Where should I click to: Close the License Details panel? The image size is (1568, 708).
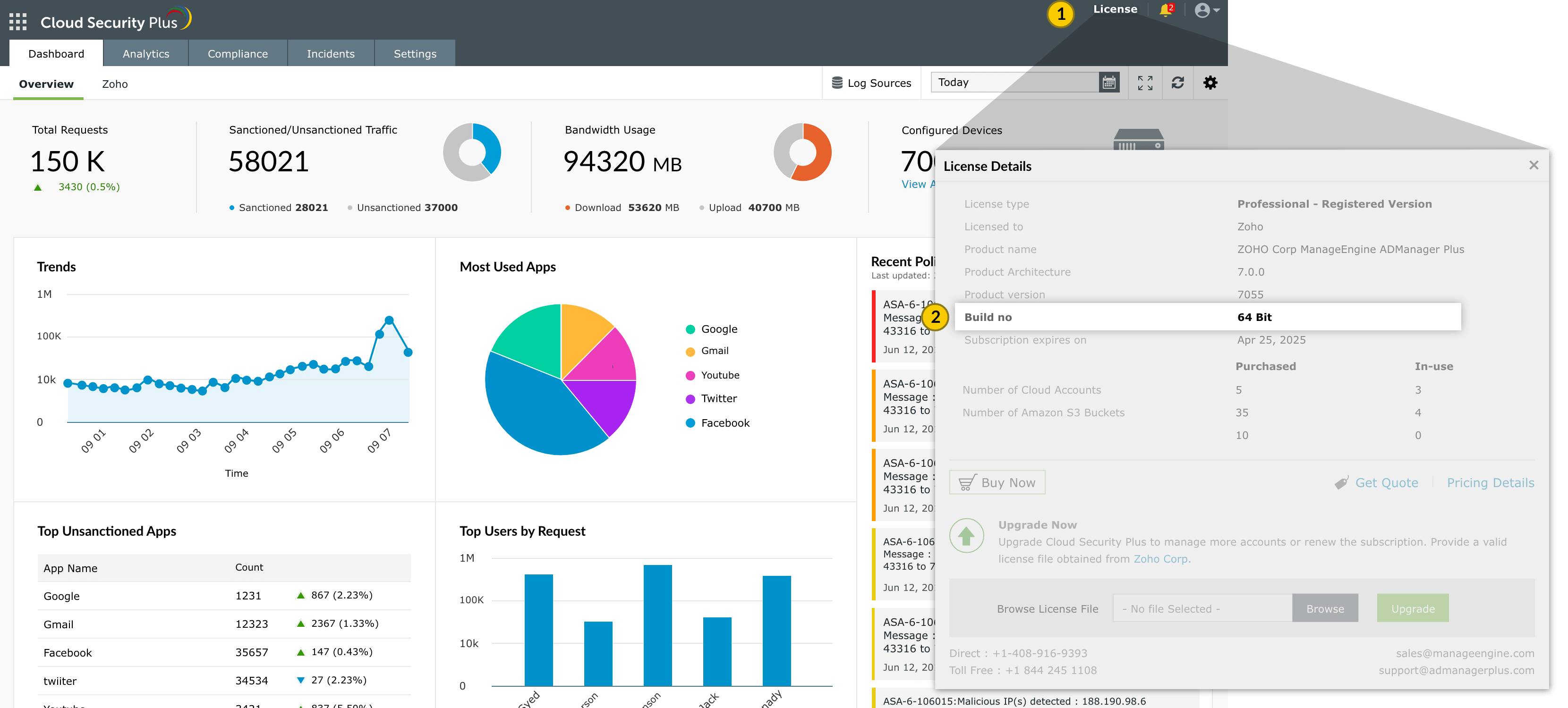click(1534, 166)
